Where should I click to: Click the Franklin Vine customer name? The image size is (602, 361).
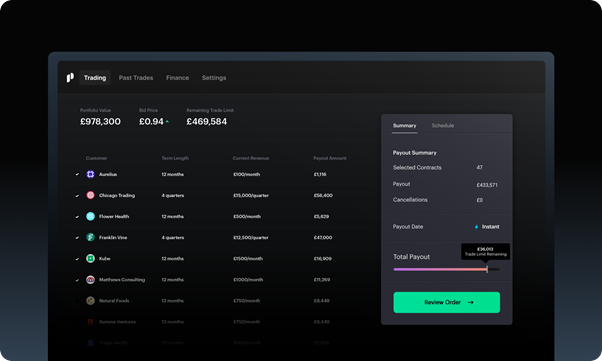coord(113,238)
